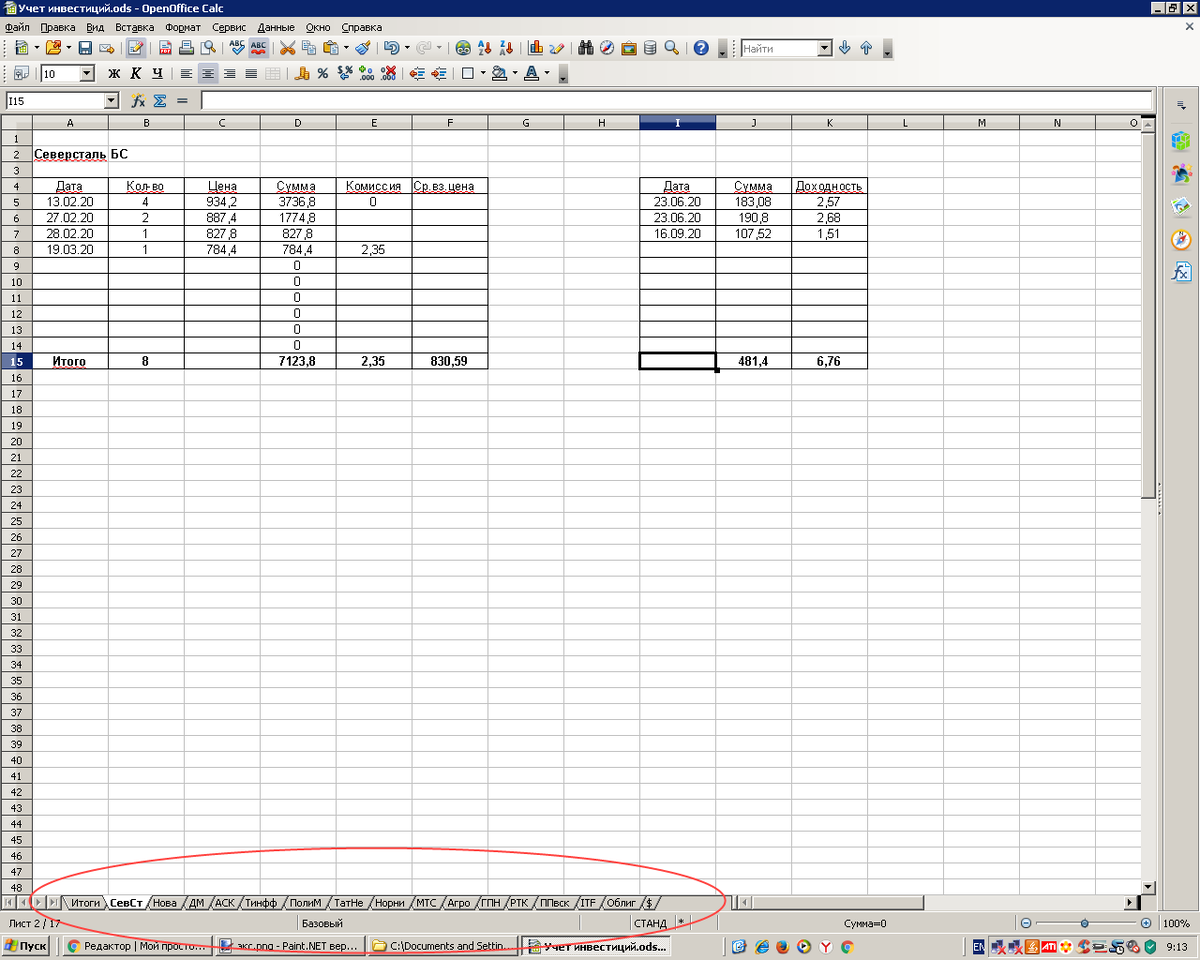Click the Print file directly icon
The width and height of the screenshot is (1200, 960).
pos(186,48)
